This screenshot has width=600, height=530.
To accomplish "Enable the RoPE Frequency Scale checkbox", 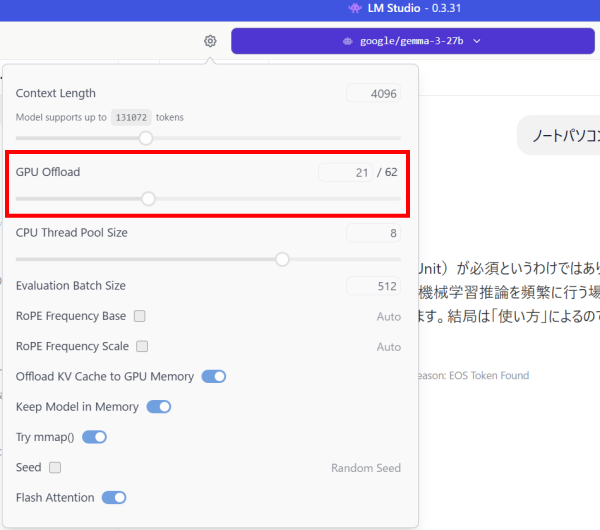I will click(142, 347).
